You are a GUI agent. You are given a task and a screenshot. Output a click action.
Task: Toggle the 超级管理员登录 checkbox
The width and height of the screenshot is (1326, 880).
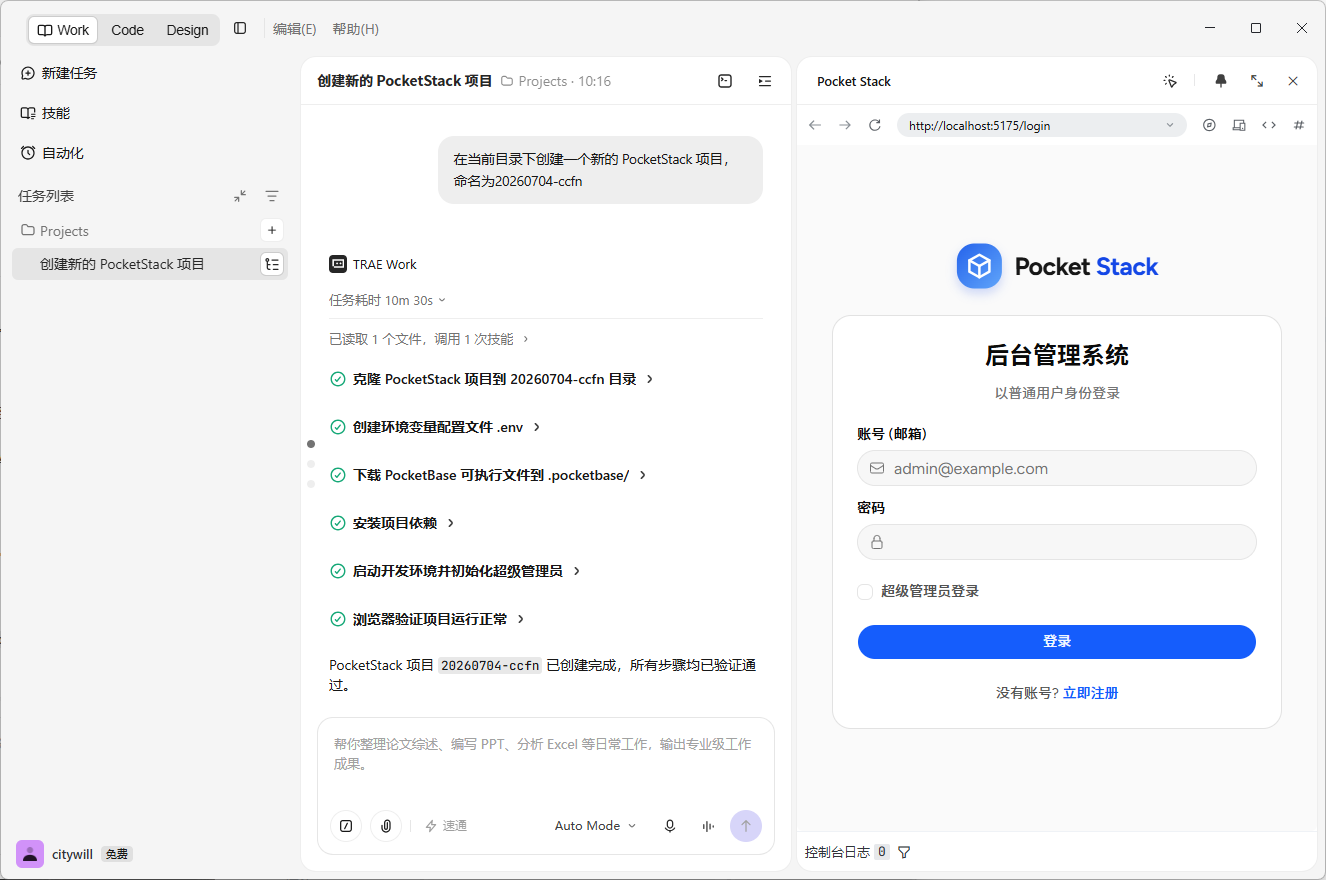tap(865, 592)
